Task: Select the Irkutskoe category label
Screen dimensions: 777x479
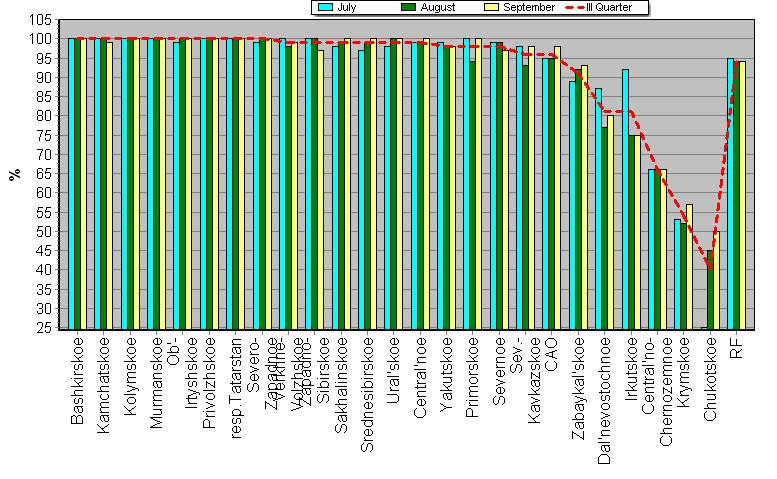Action: tap(631, 369)
